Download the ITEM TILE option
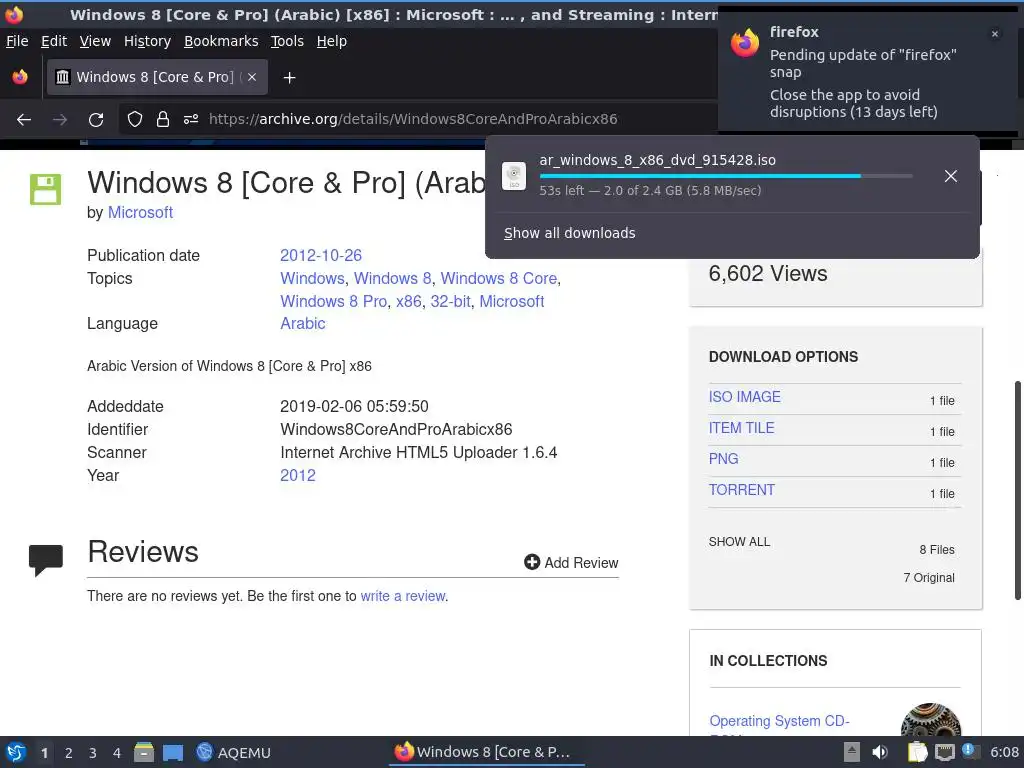 click(741, 428)
